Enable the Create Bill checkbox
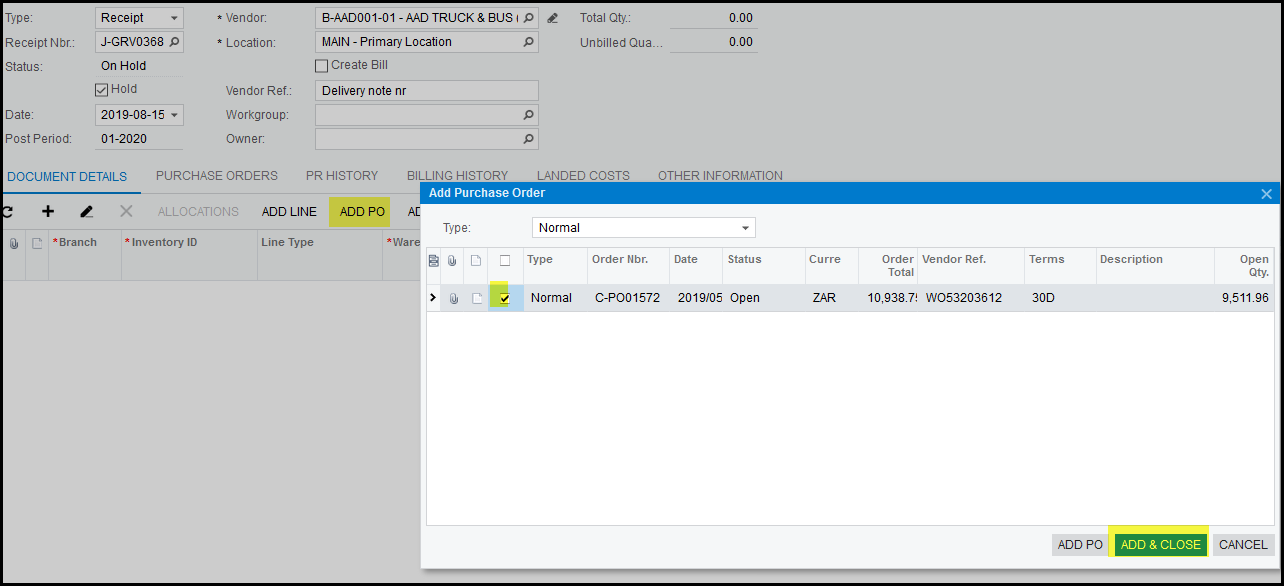Image resolution: width=1284 pixels, height=586 pixels. coord(322,66)
